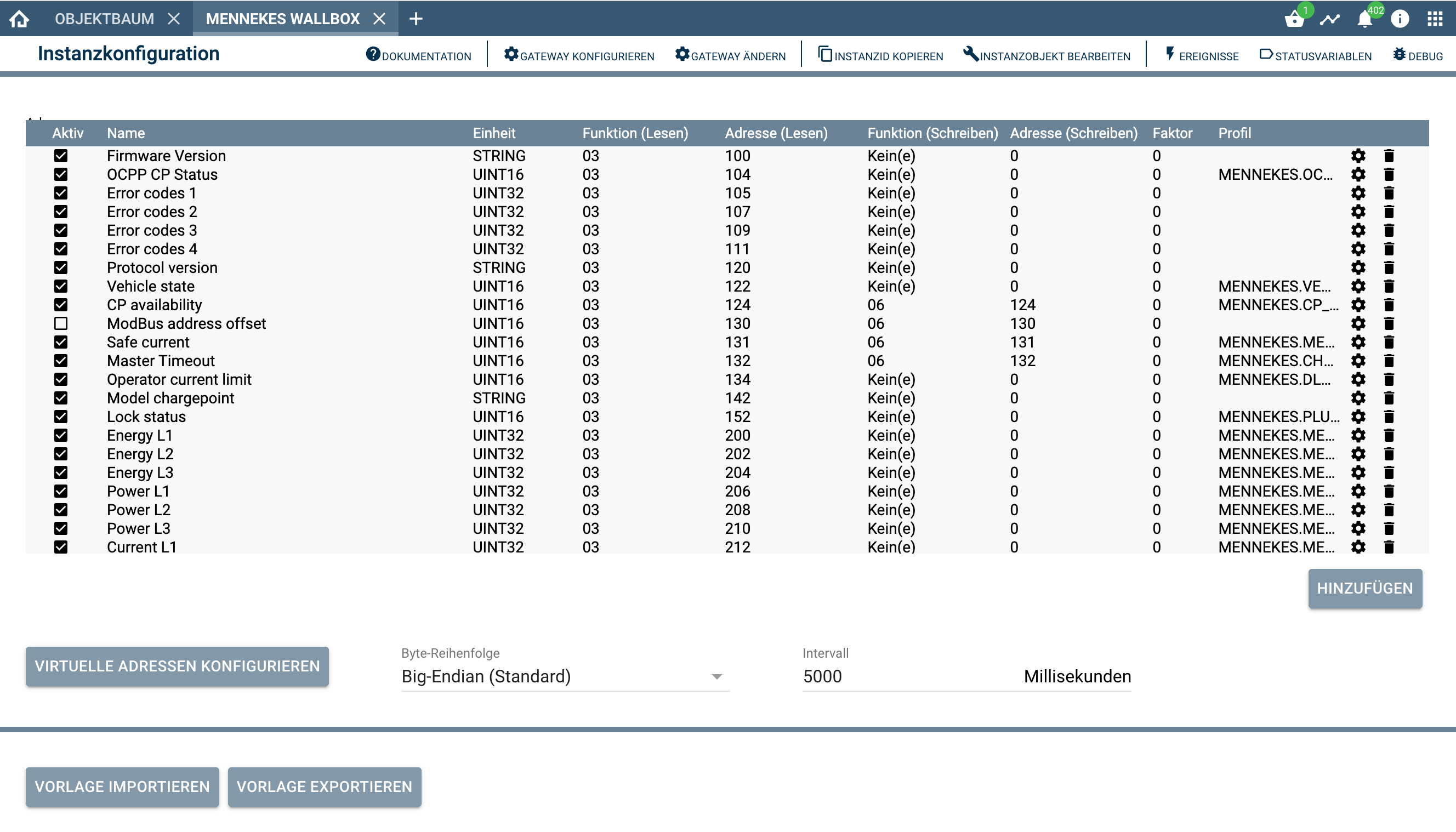Click write address 124 of CP availability
Screen dimensions: 1456x832
click(1023, 305)
